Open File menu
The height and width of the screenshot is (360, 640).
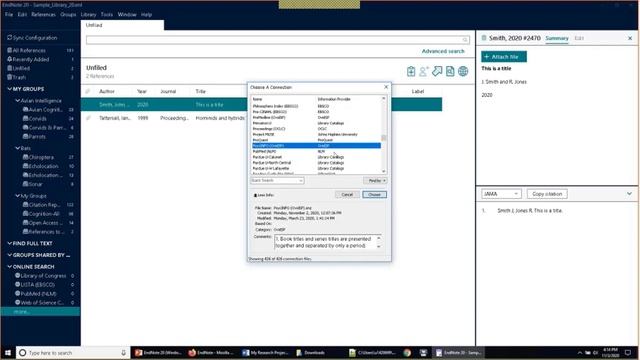pyautogui.click(x=9, y=14)
